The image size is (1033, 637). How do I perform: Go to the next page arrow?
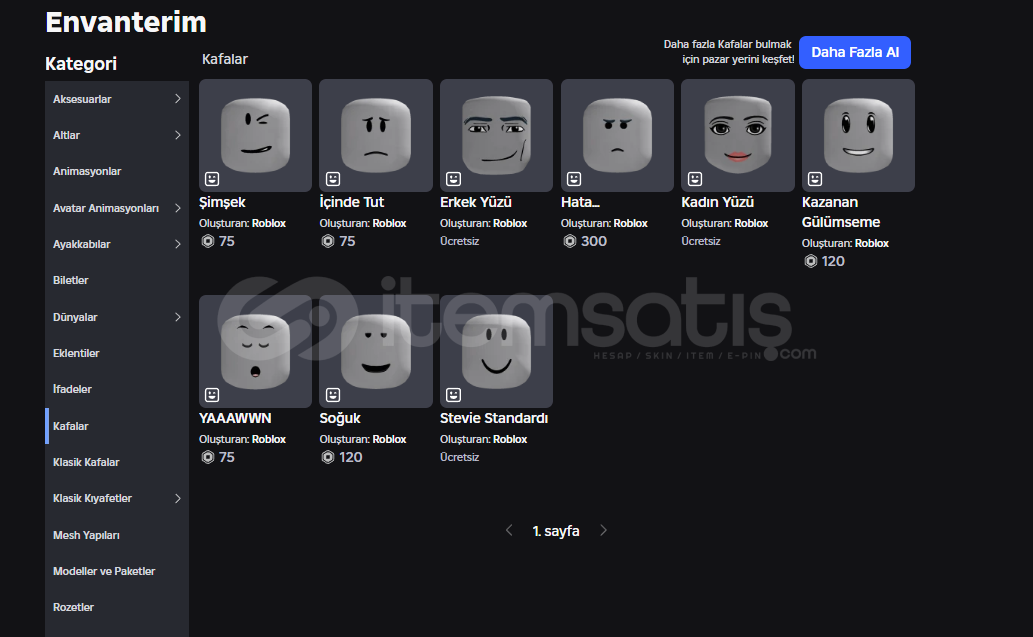coord(603,530)
